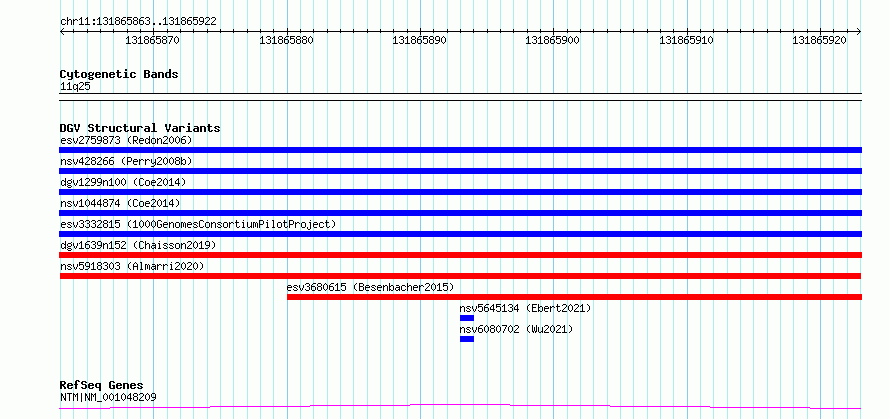Open variant label nsv5645134 (Ebert2021)
Screen dimensions: 890x419
[526, 308]
